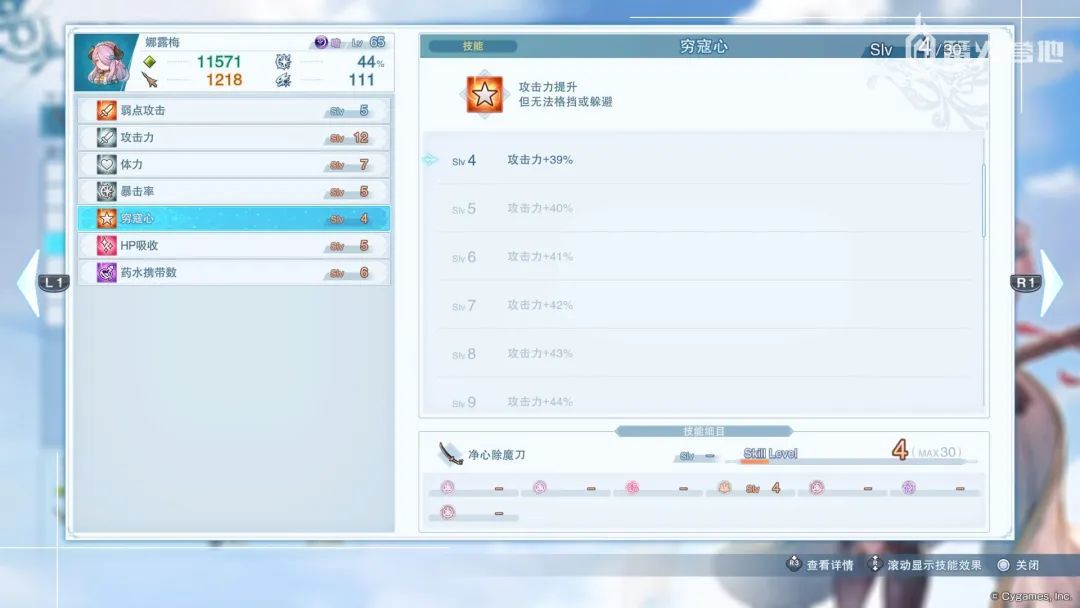Click the 娜露梅 character portrait
This screenshot has height=608, width=1080.
point(105,63)
